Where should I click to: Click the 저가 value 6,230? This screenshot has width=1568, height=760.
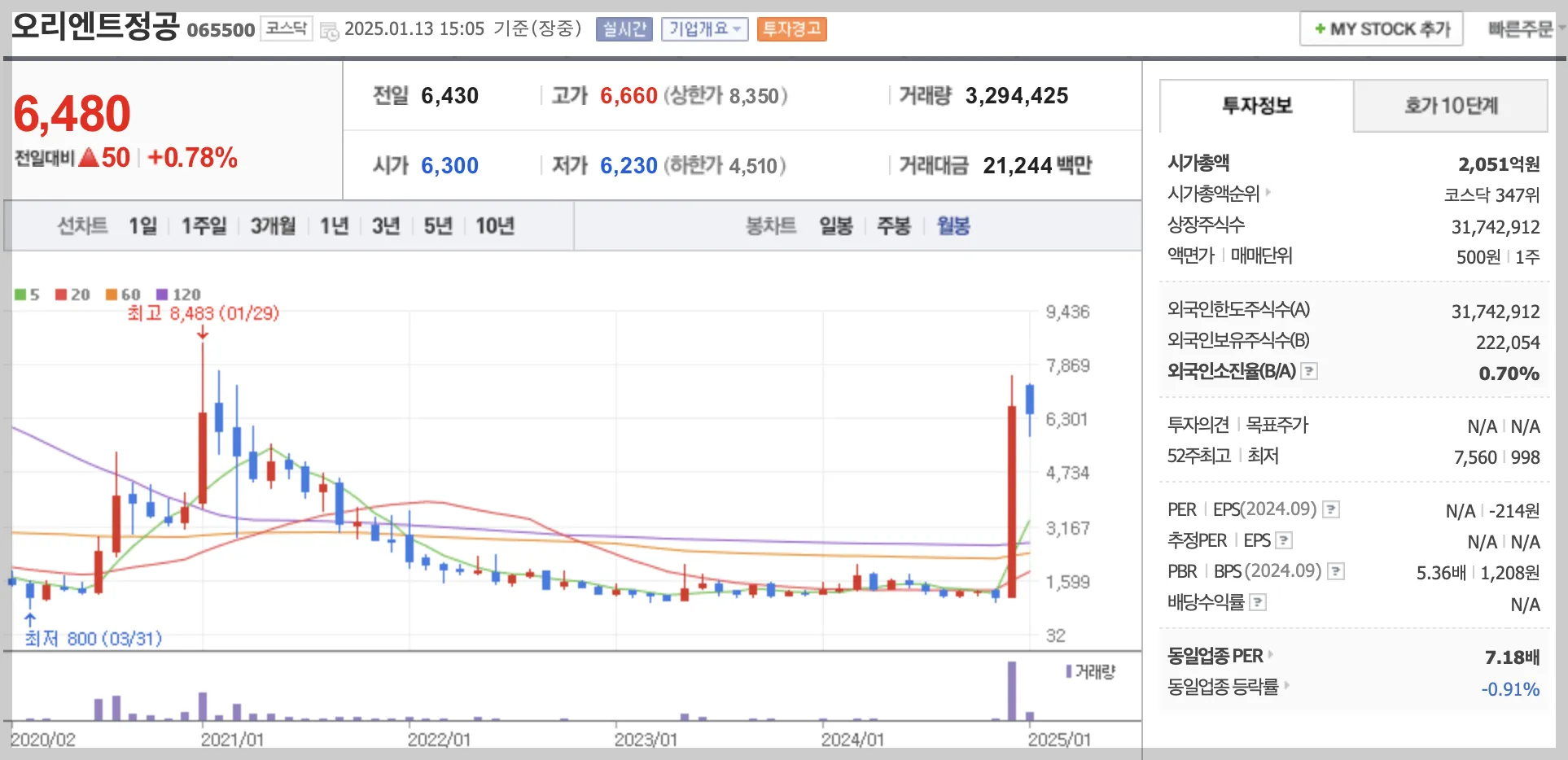click(629, 166)
